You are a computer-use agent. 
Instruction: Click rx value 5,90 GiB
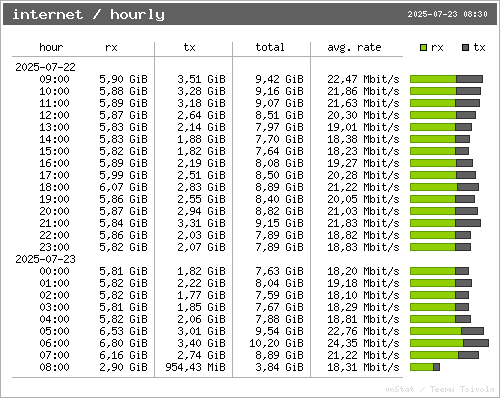click(123, 79)
